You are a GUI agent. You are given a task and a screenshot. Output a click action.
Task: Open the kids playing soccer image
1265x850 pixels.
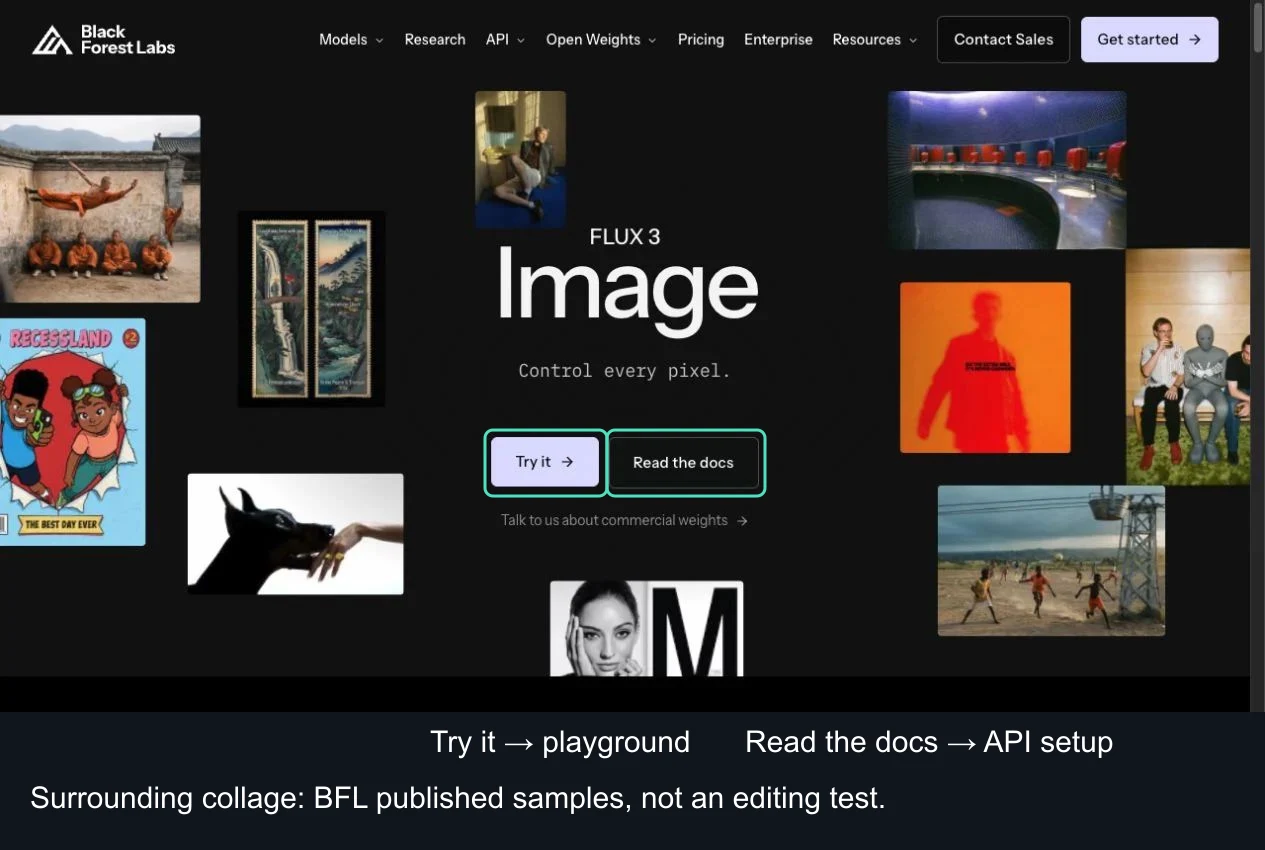click(1051, 560)
